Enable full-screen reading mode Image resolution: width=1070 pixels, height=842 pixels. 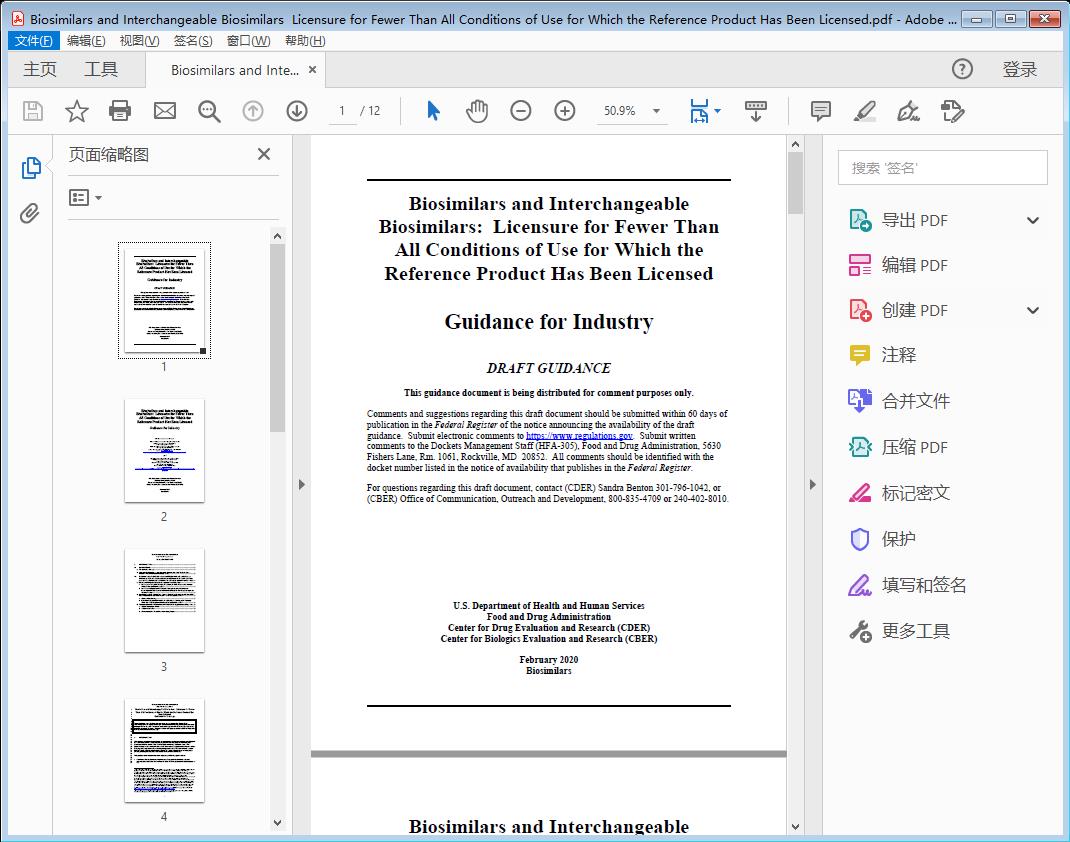coord(754,111)
